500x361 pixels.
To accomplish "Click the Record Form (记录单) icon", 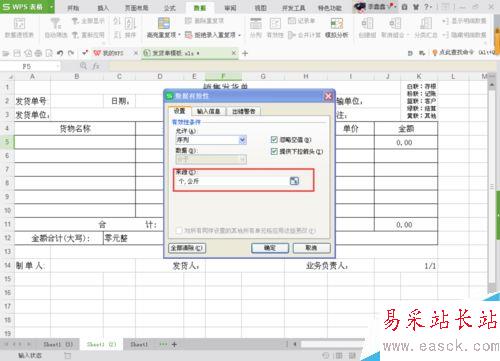I will [x=292, y=21].
